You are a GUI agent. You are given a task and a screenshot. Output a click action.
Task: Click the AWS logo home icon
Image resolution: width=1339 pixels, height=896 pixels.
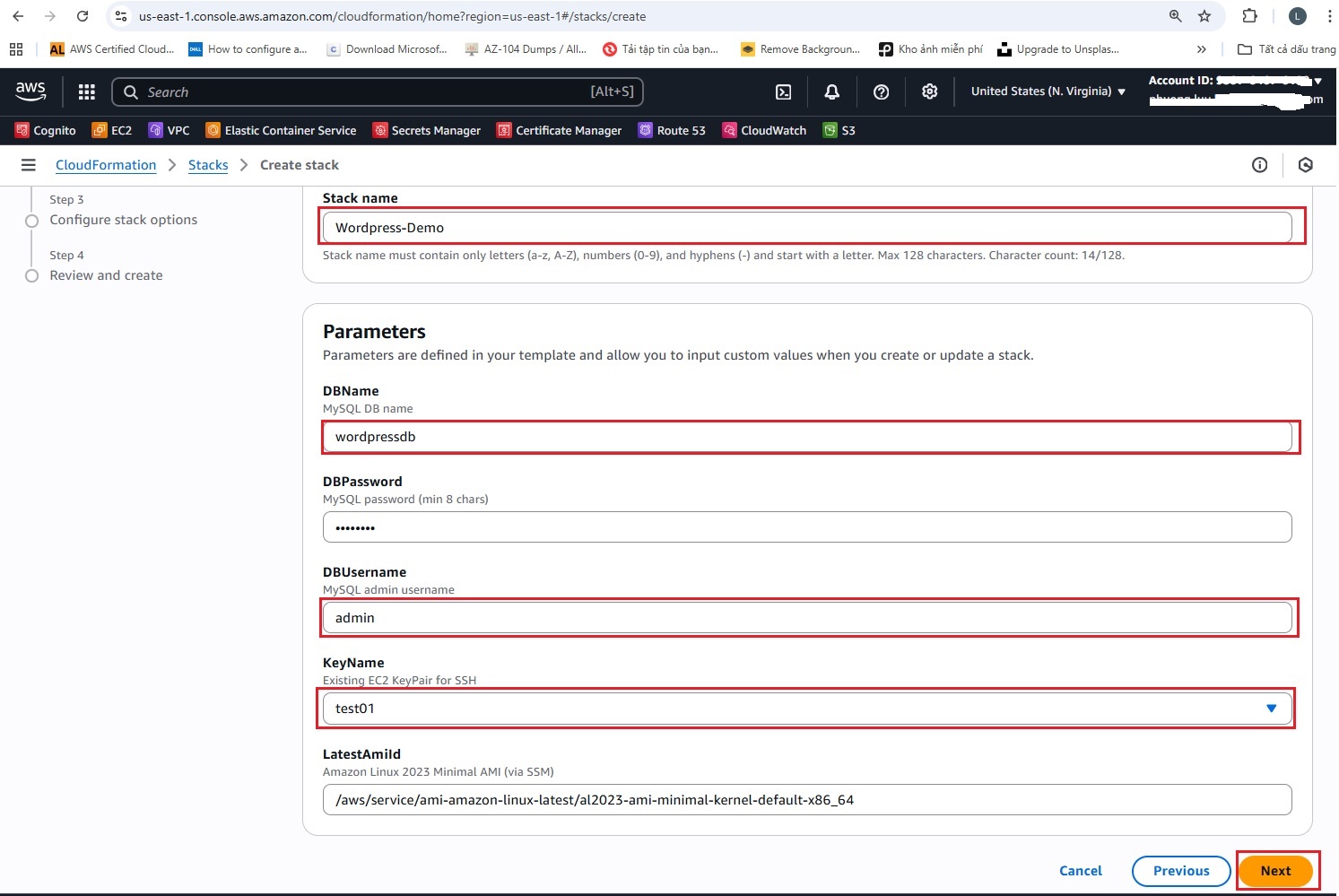point(30,91)
